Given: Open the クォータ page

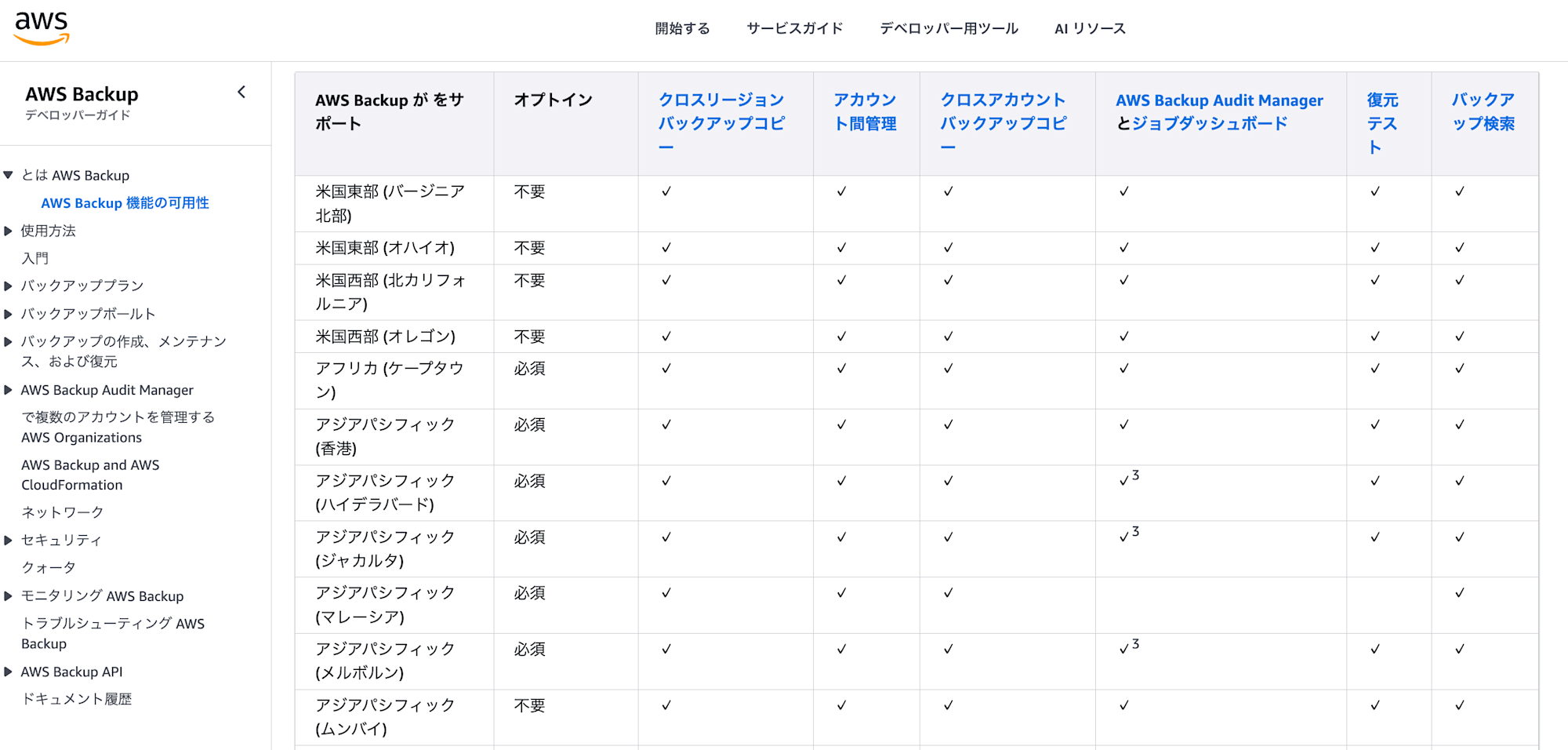Looking at the screenshot, I should tap(49, 567).
